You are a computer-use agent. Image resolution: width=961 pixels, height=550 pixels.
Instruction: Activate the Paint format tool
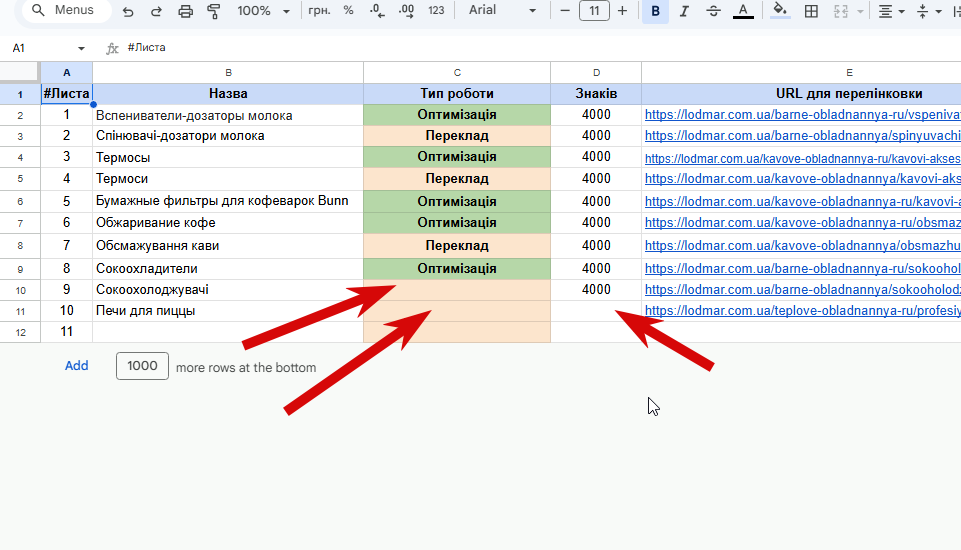pos(213,11)
